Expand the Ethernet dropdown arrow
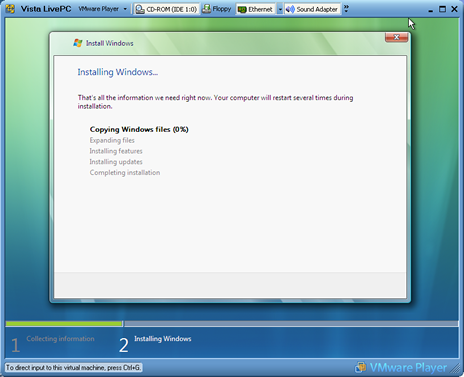The height and width of the screenshot is (377, 464). coord(280,9)
